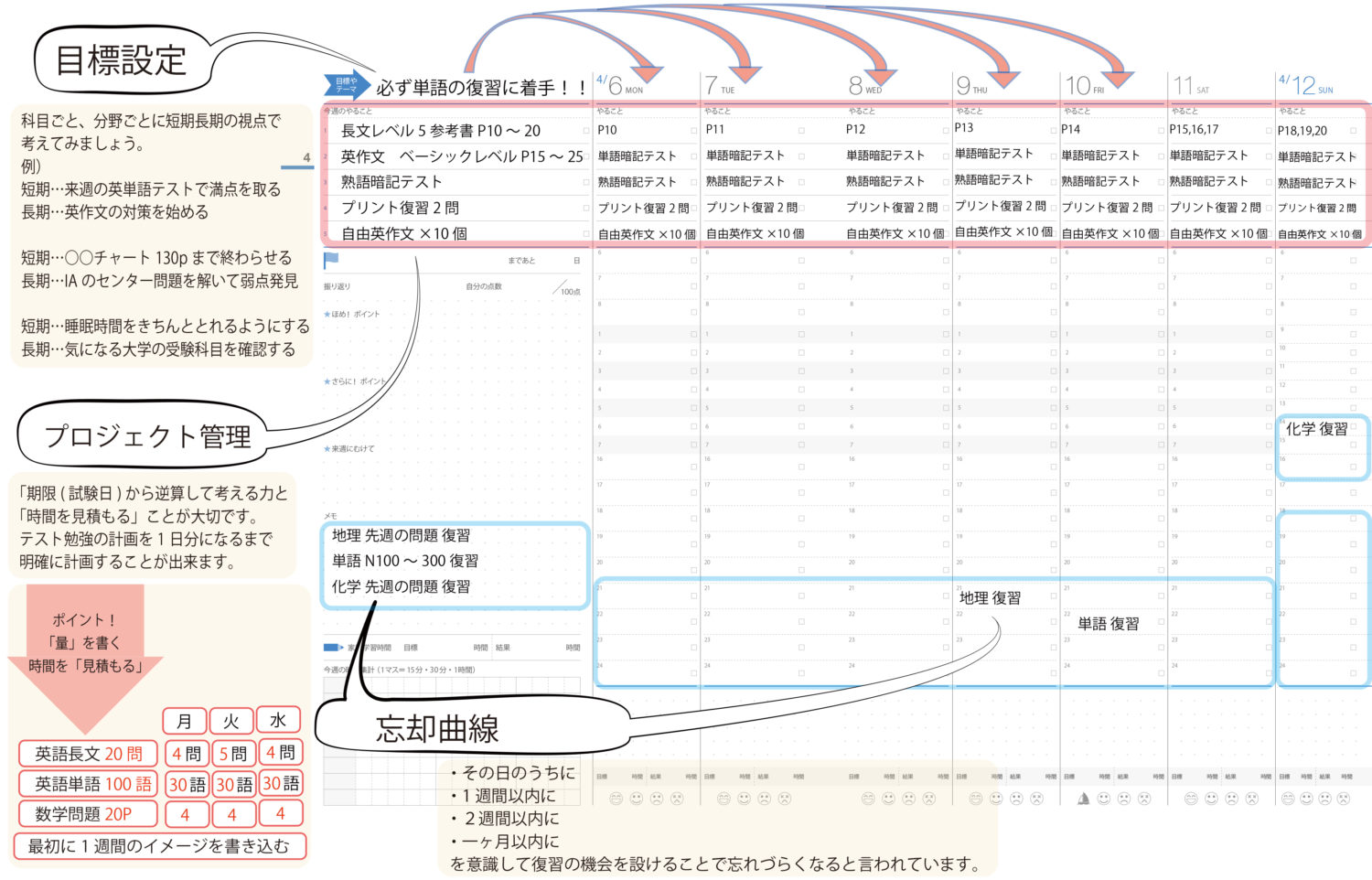Click the blue flag icon beside まであと
Image resolution: width=1372 pixels, height=880 pixels.
click(331, 261)
